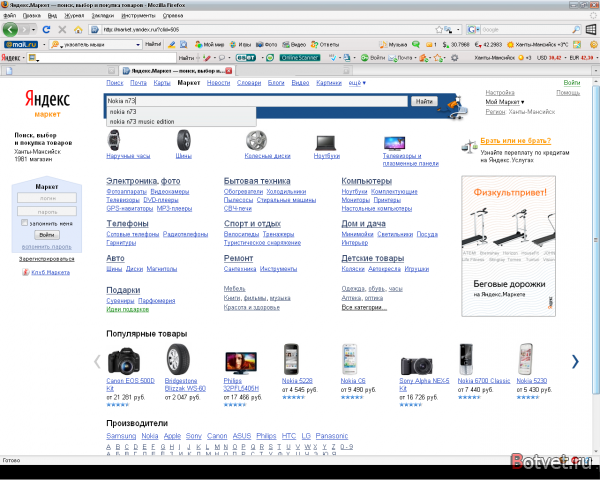This screenshot has width=600, height=480.
Task: Open Фото on mail.ru toolbar
Action: pyautogui.click(x=266, y=44)
